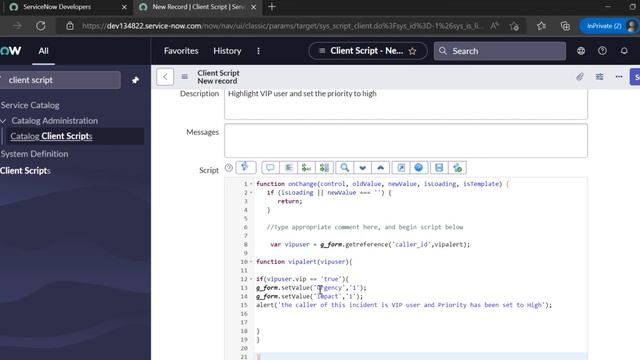640x360 pixels.
Task: Open more options ellipsis in form header
Action: pos(619,77)
